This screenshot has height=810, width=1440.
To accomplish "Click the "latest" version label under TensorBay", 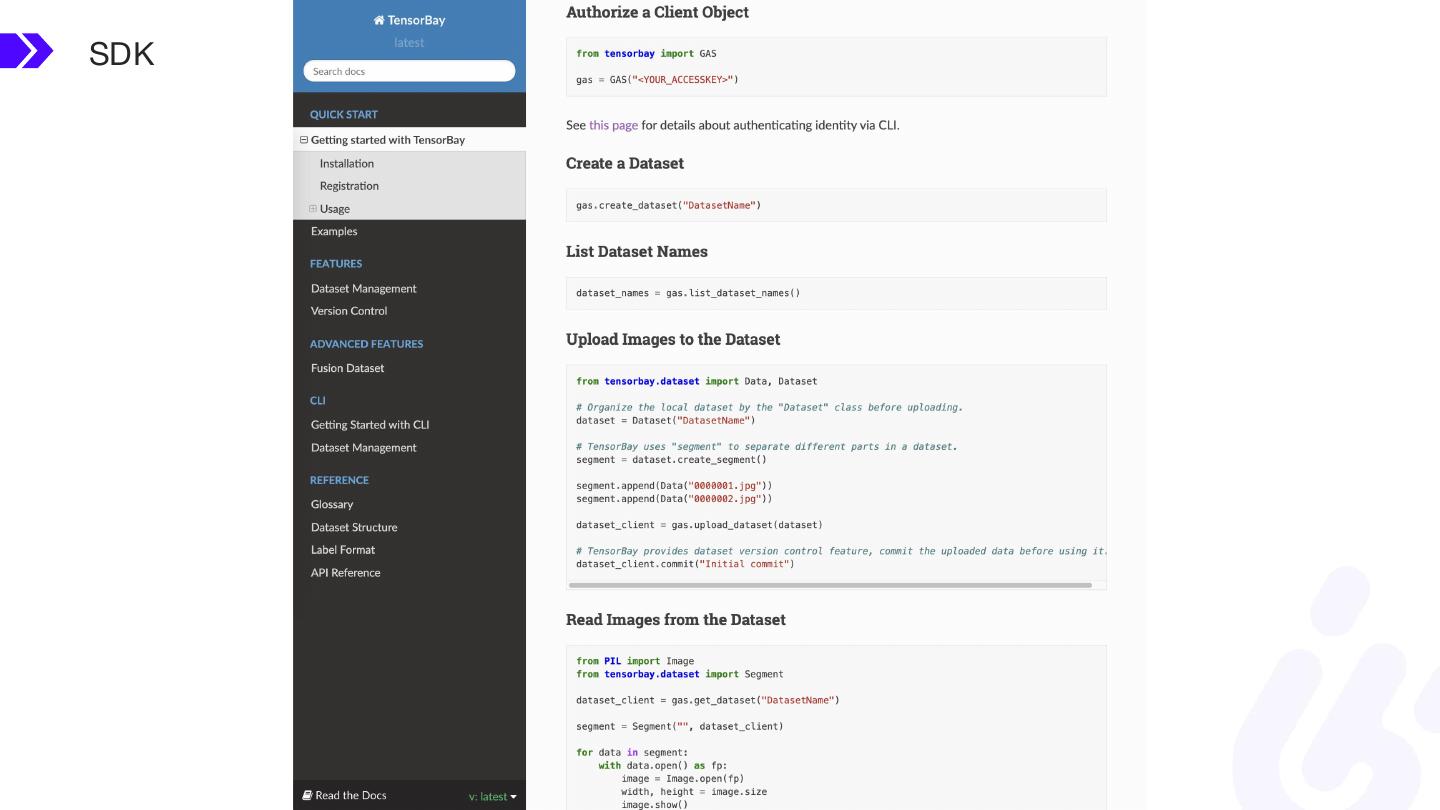I will click(409, 43).
